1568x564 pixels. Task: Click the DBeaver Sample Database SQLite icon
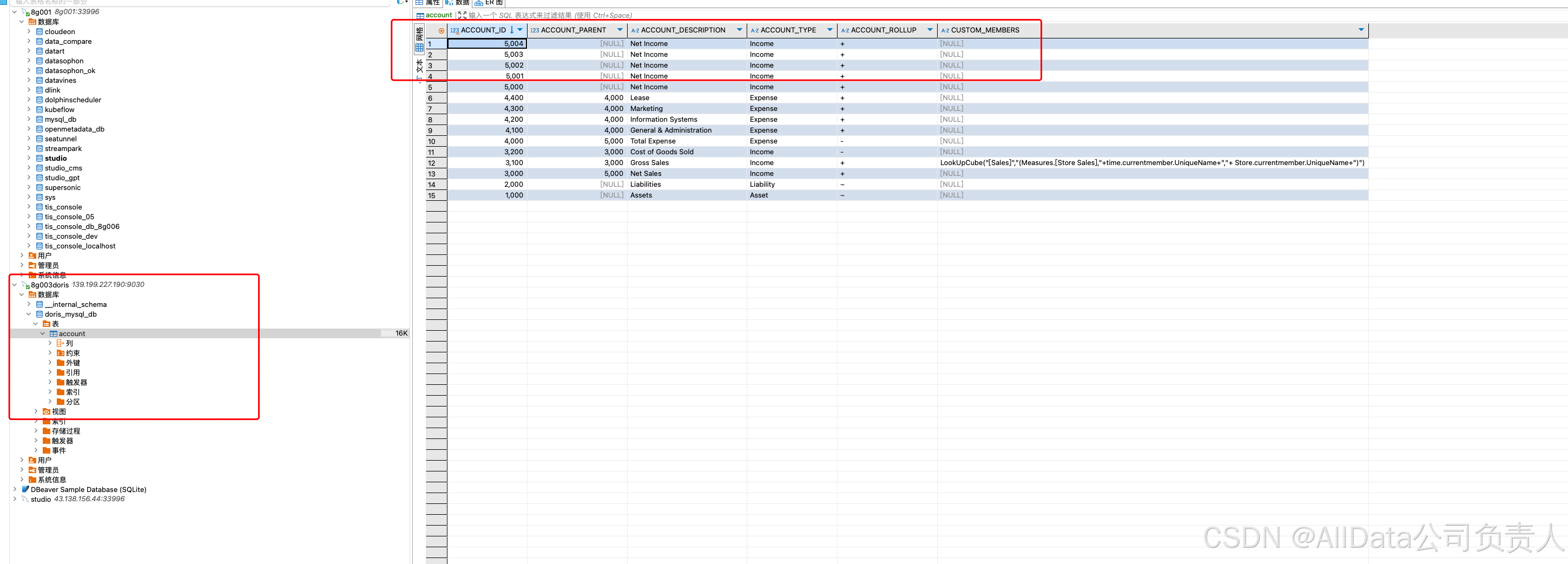click(25, 489)
